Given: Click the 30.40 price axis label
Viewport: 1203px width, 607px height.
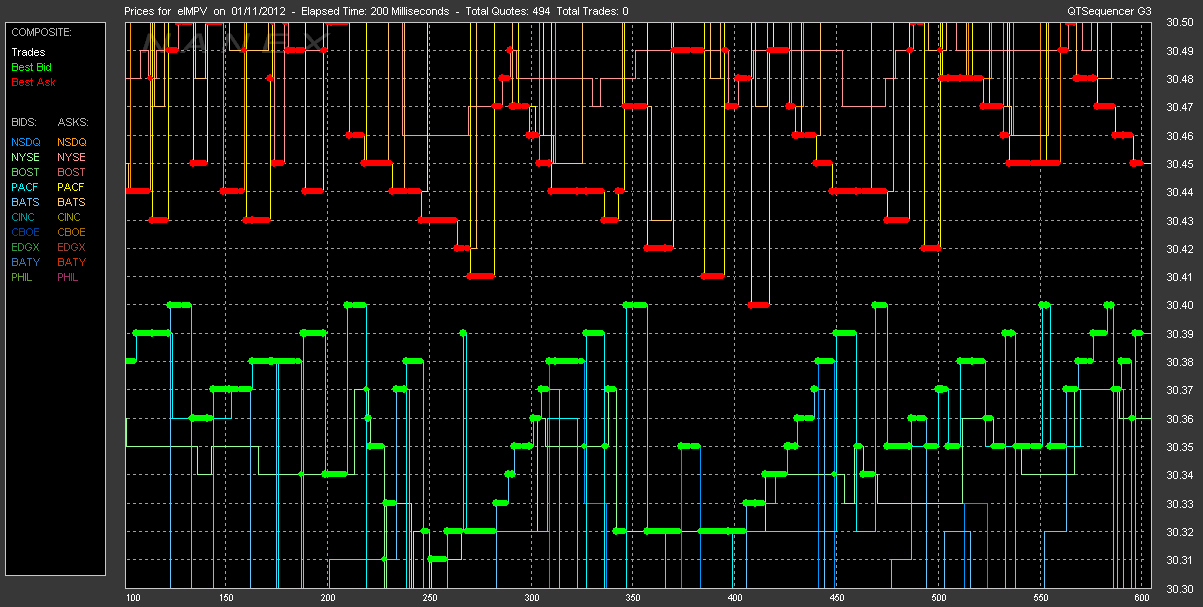Looking at the screenshot, I should pyautogui.click(x=1178, y=305).
